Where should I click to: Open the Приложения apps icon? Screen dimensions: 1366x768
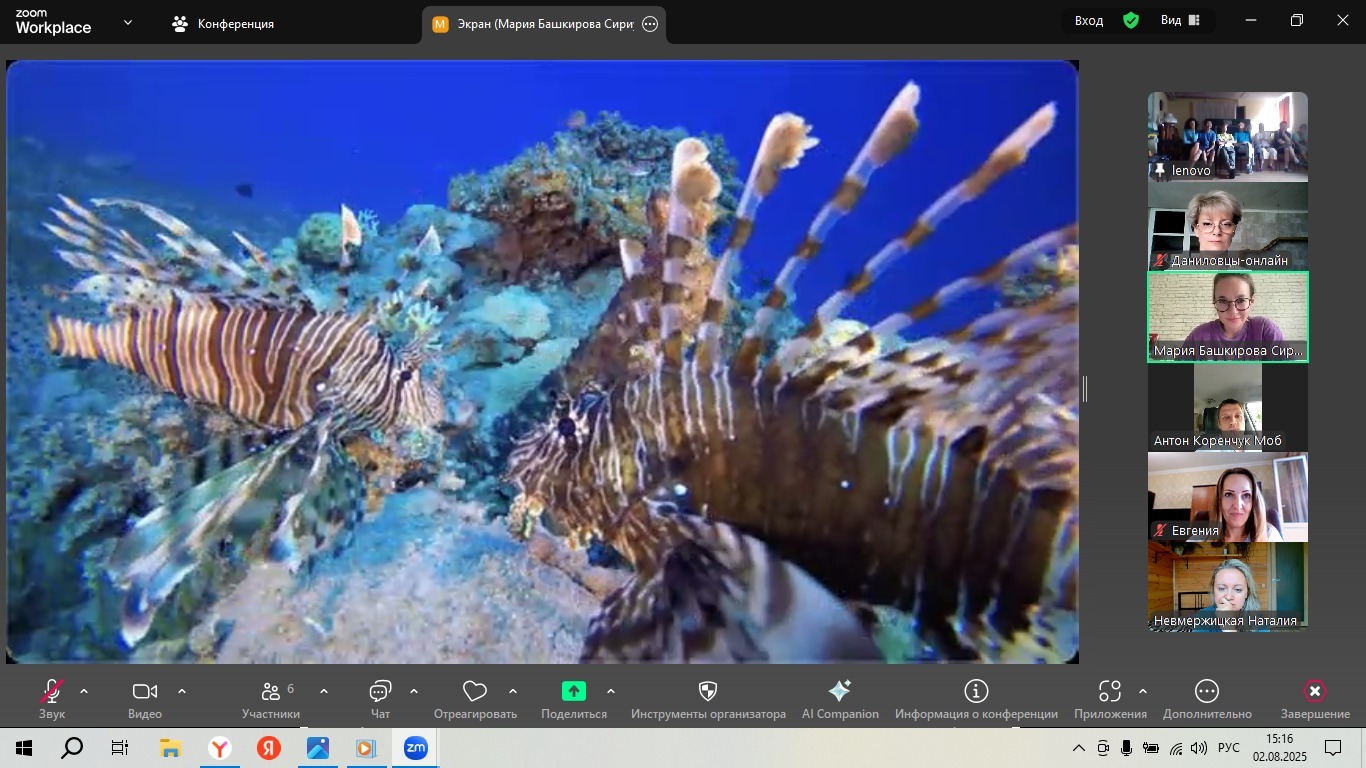point(1109,692)
